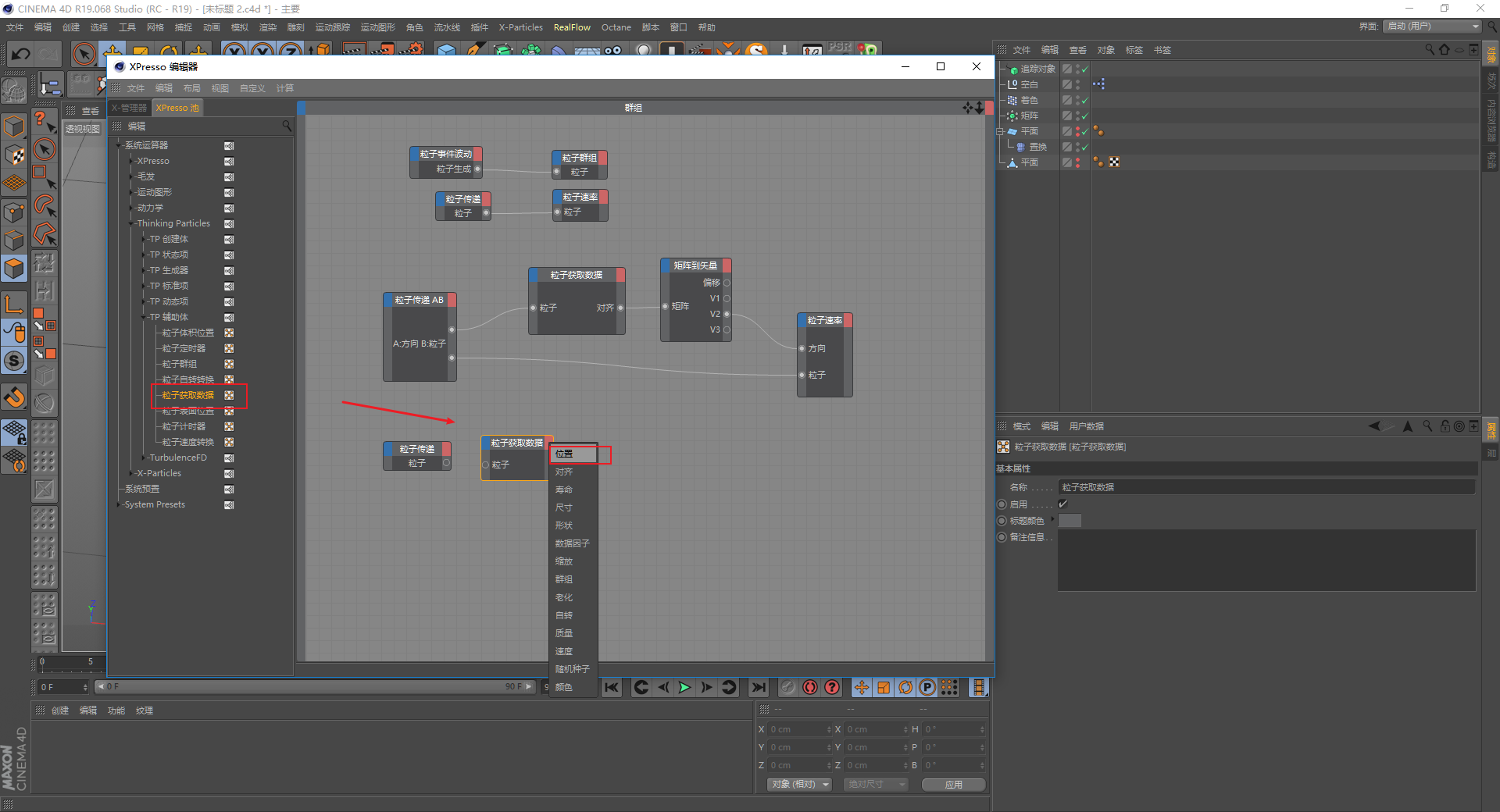Click the Object Manager home icon

click(x=1445, y=50)
